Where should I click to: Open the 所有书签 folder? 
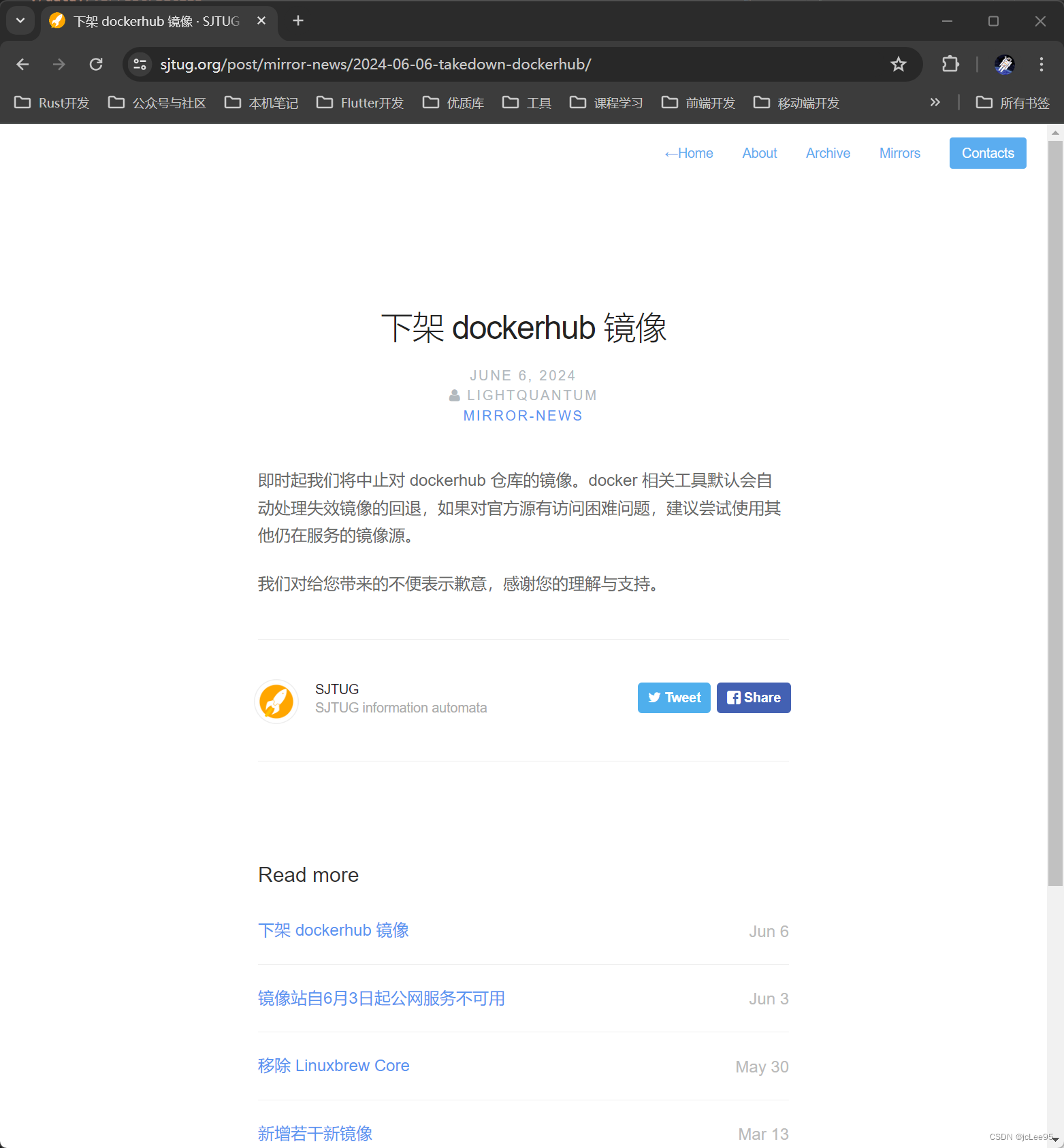click(1013, 103)
